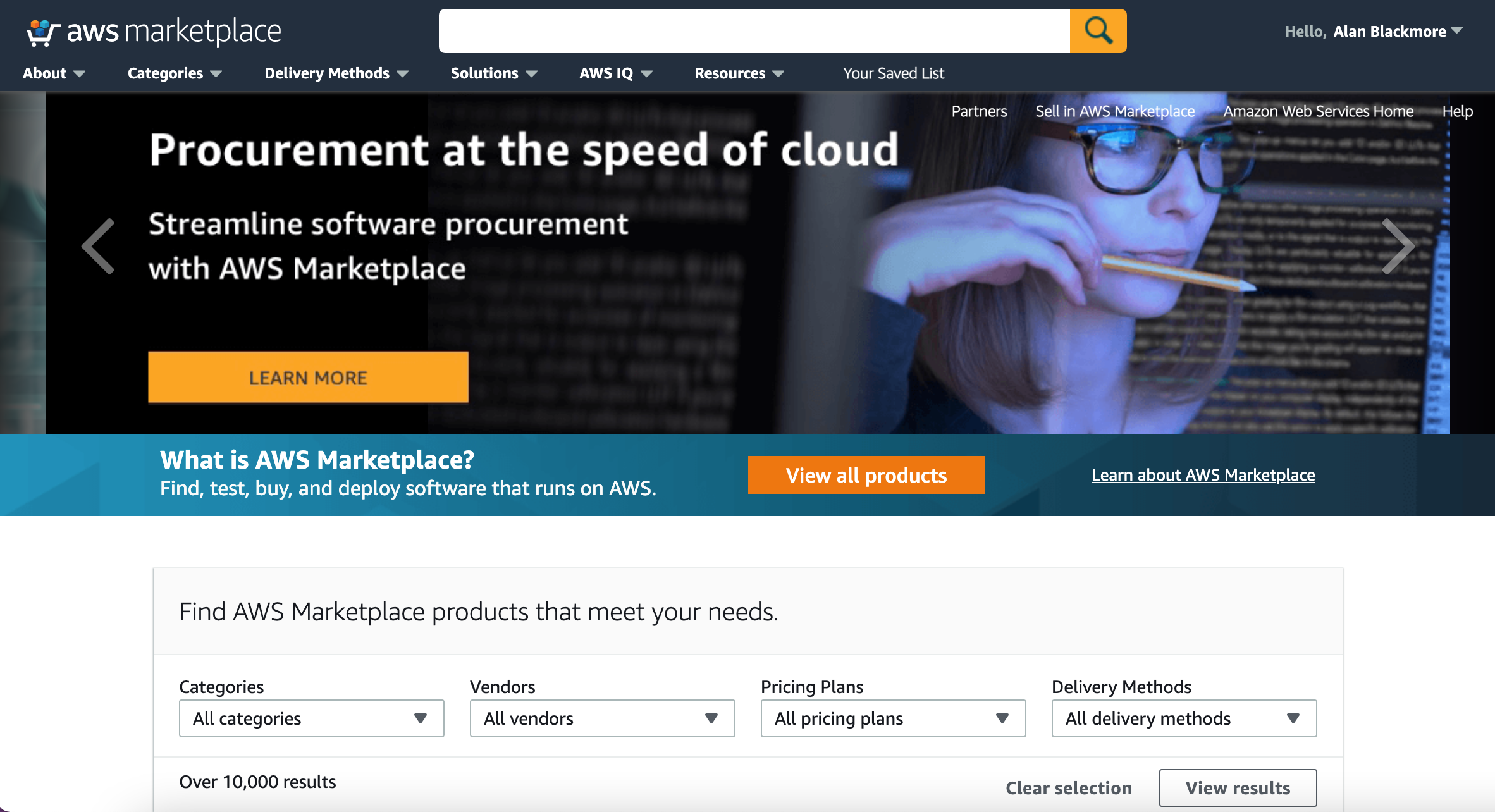Open the AWS IQ menu
Viewport: 1495px width, 812px height.
point(616,73)
